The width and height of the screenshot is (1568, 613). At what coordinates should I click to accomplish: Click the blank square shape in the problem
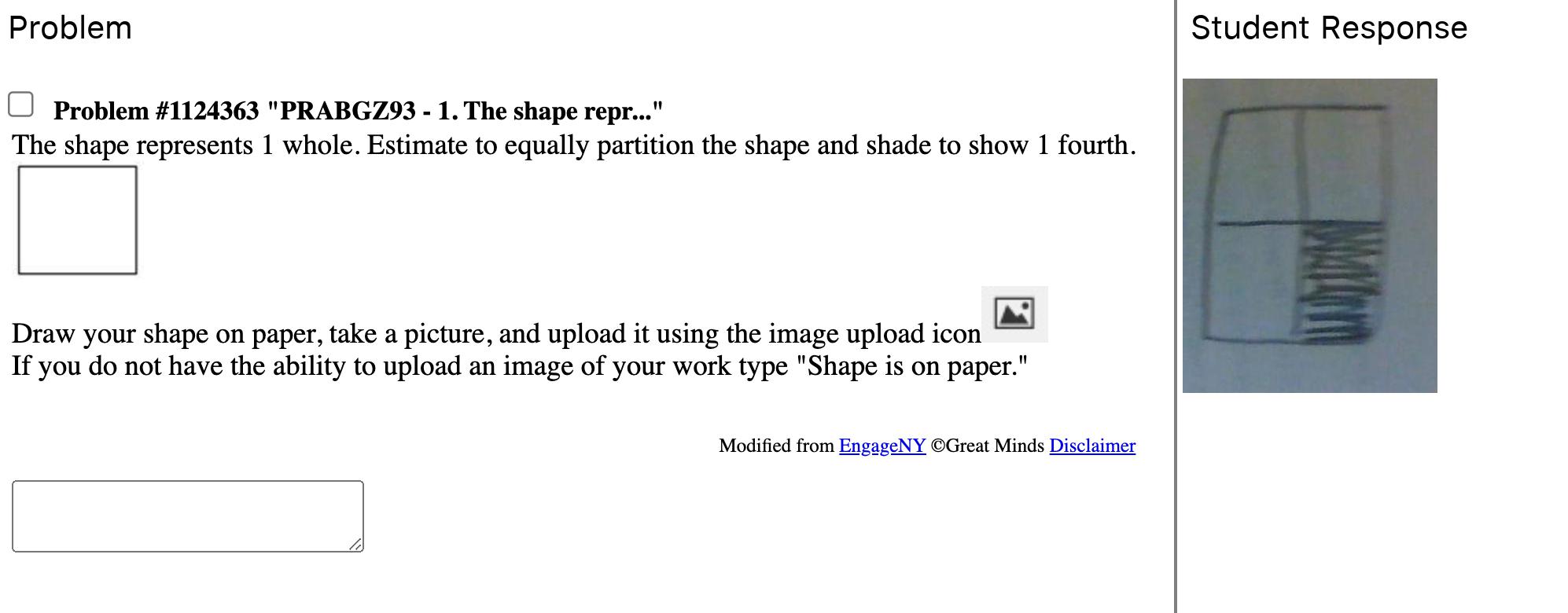pos(77,220)
